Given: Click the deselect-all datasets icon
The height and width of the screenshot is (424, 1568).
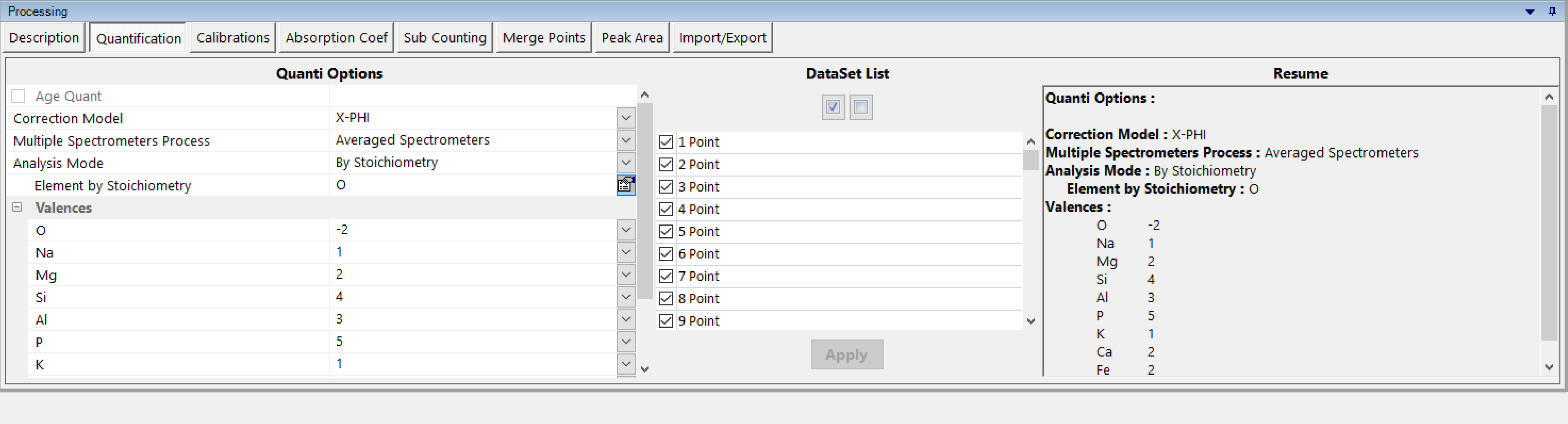Looking at the screenshot, I should pos(861,107).
